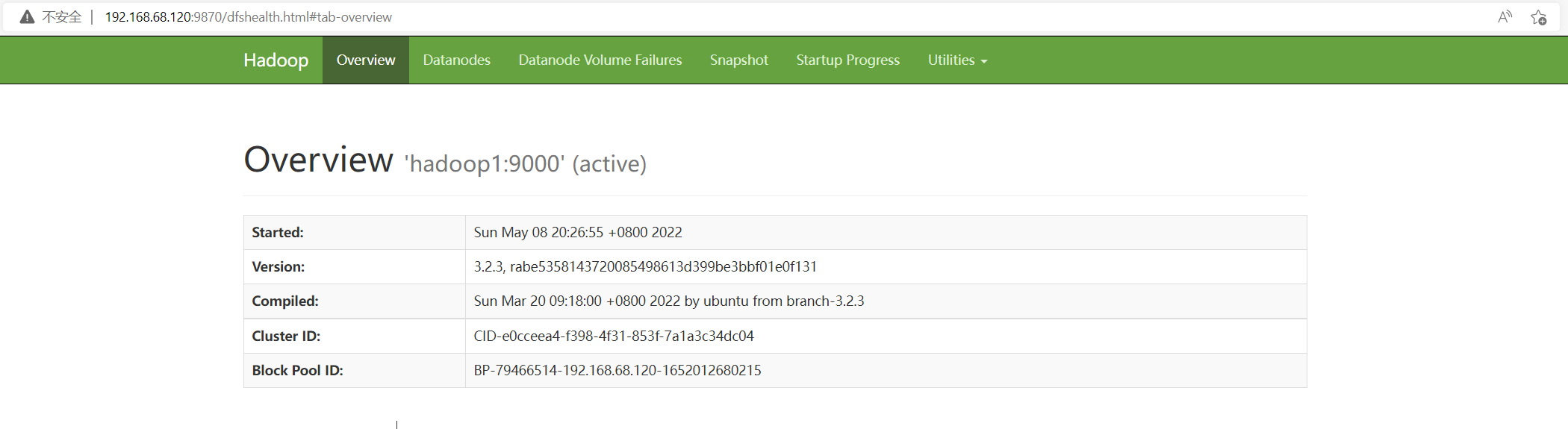
Task: Click the Version: row label
Action: (x=279, y=266)
